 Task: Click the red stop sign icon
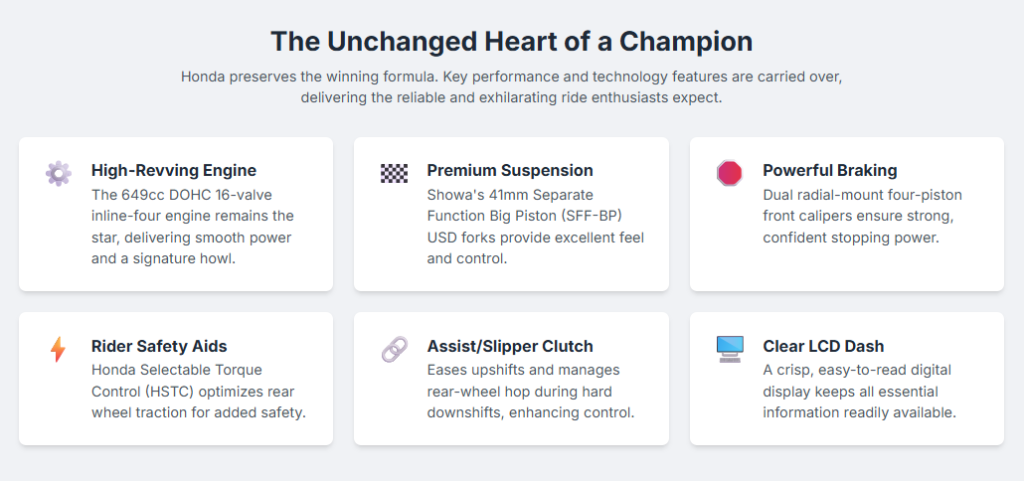click(x=730, y=173)
